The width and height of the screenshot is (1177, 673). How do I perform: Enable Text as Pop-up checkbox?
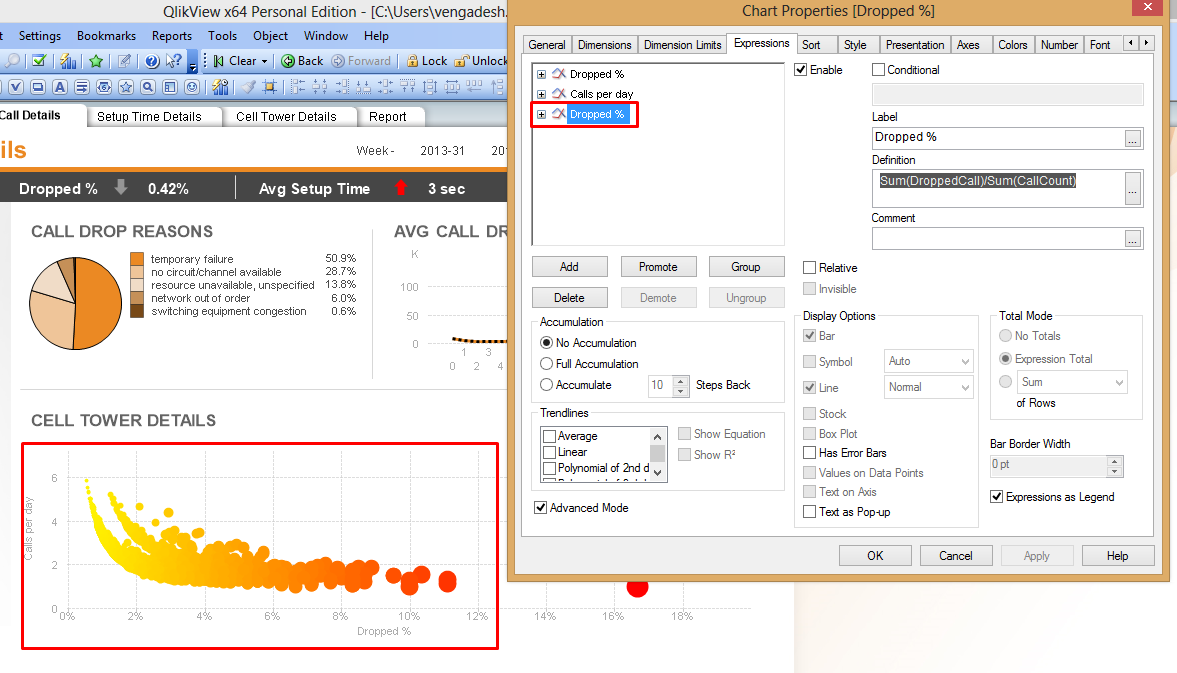pyautogui.click(x=809, y=512)
